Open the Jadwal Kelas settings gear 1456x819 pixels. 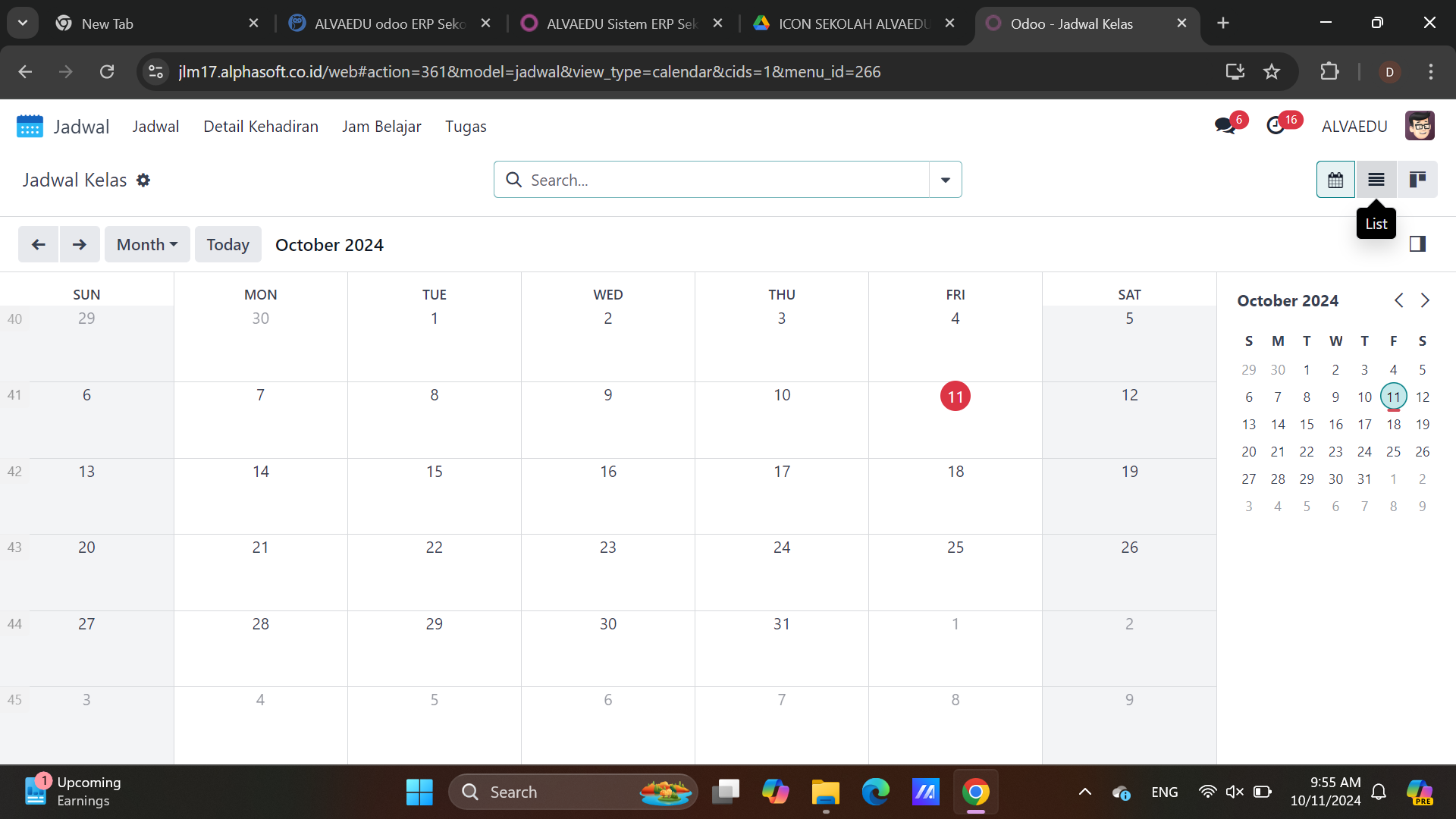pyautogui.click(x=143, y=180)
